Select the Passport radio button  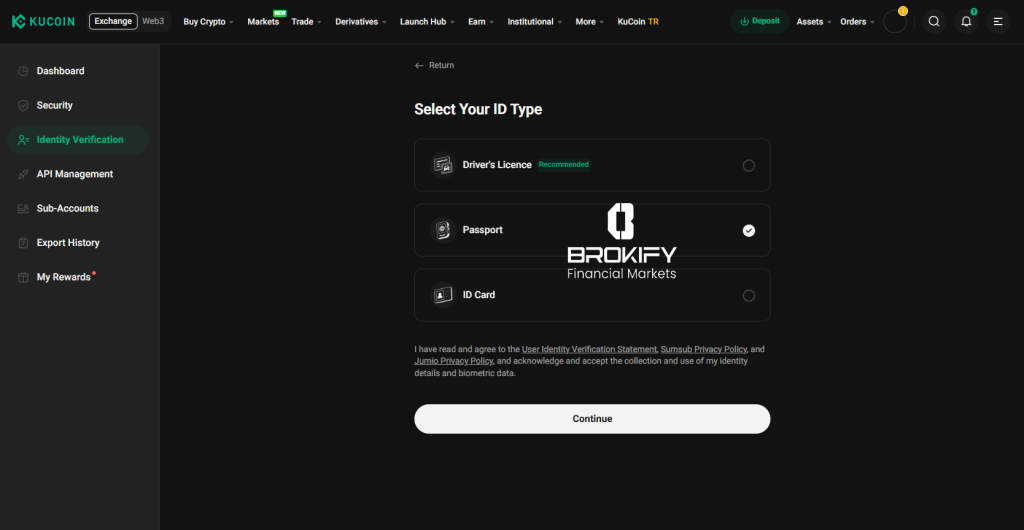coord(748,230)
